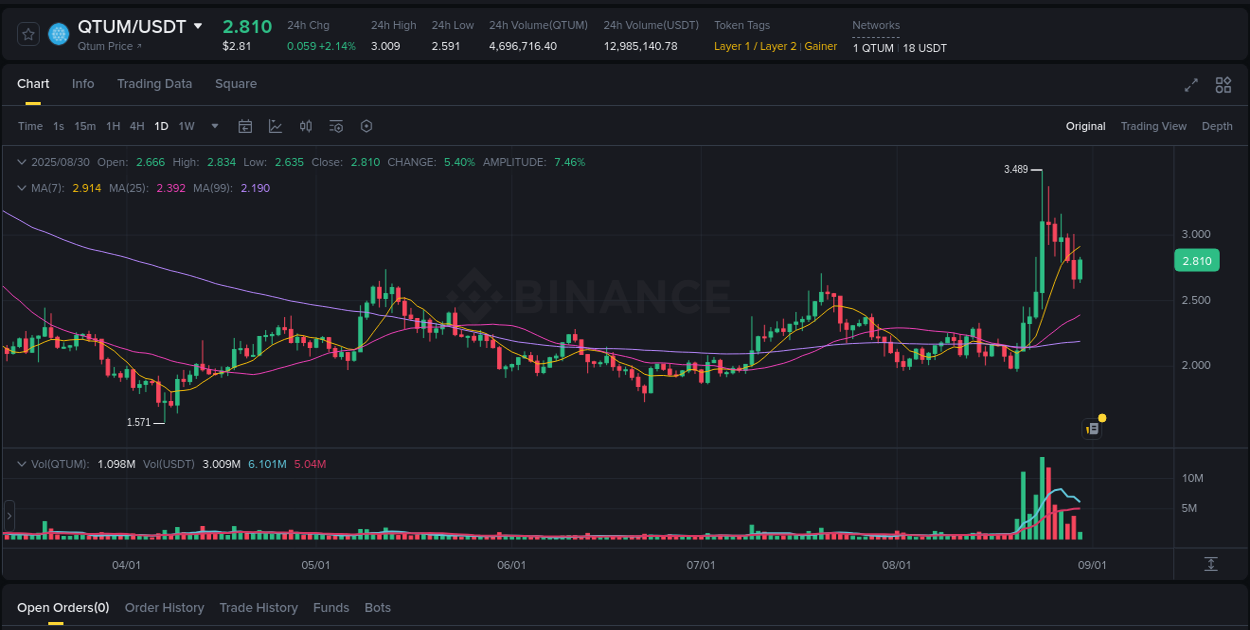Open the extra intervals dropdown arrow
The image size is (1250, 630).
[x=214, y=126]
